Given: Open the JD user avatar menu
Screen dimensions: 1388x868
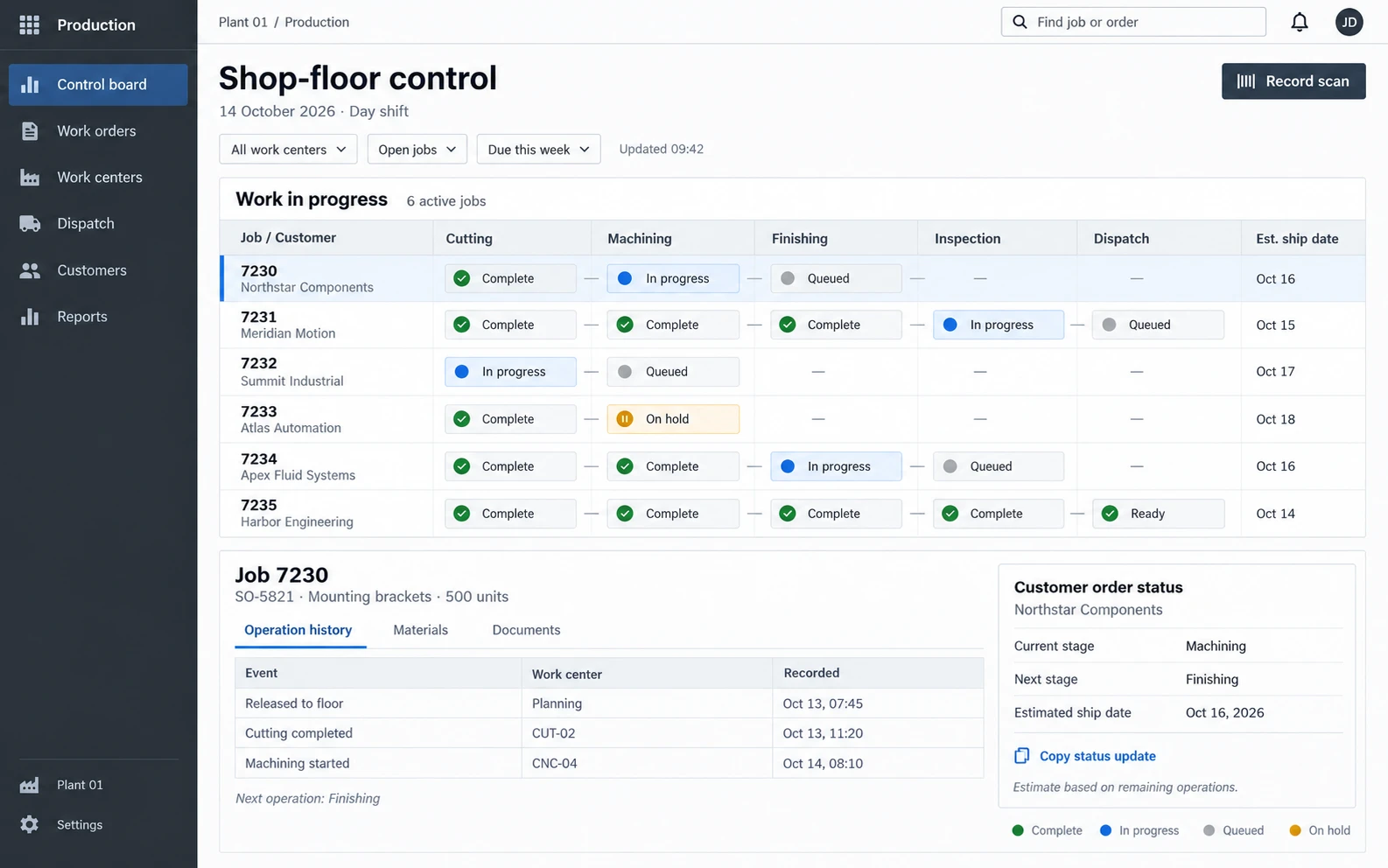Looking at the screenshot, I should pyautogui.click(x=1349, y=22).
